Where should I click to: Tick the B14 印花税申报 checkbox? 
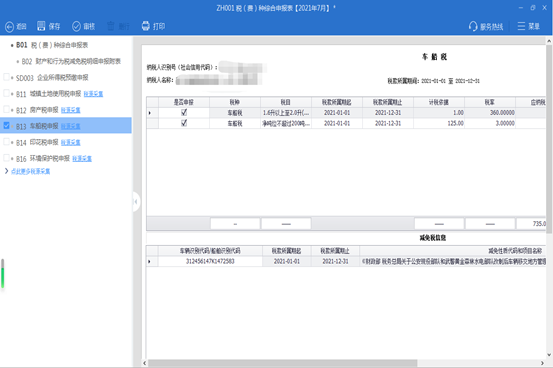tap(6, 142)
